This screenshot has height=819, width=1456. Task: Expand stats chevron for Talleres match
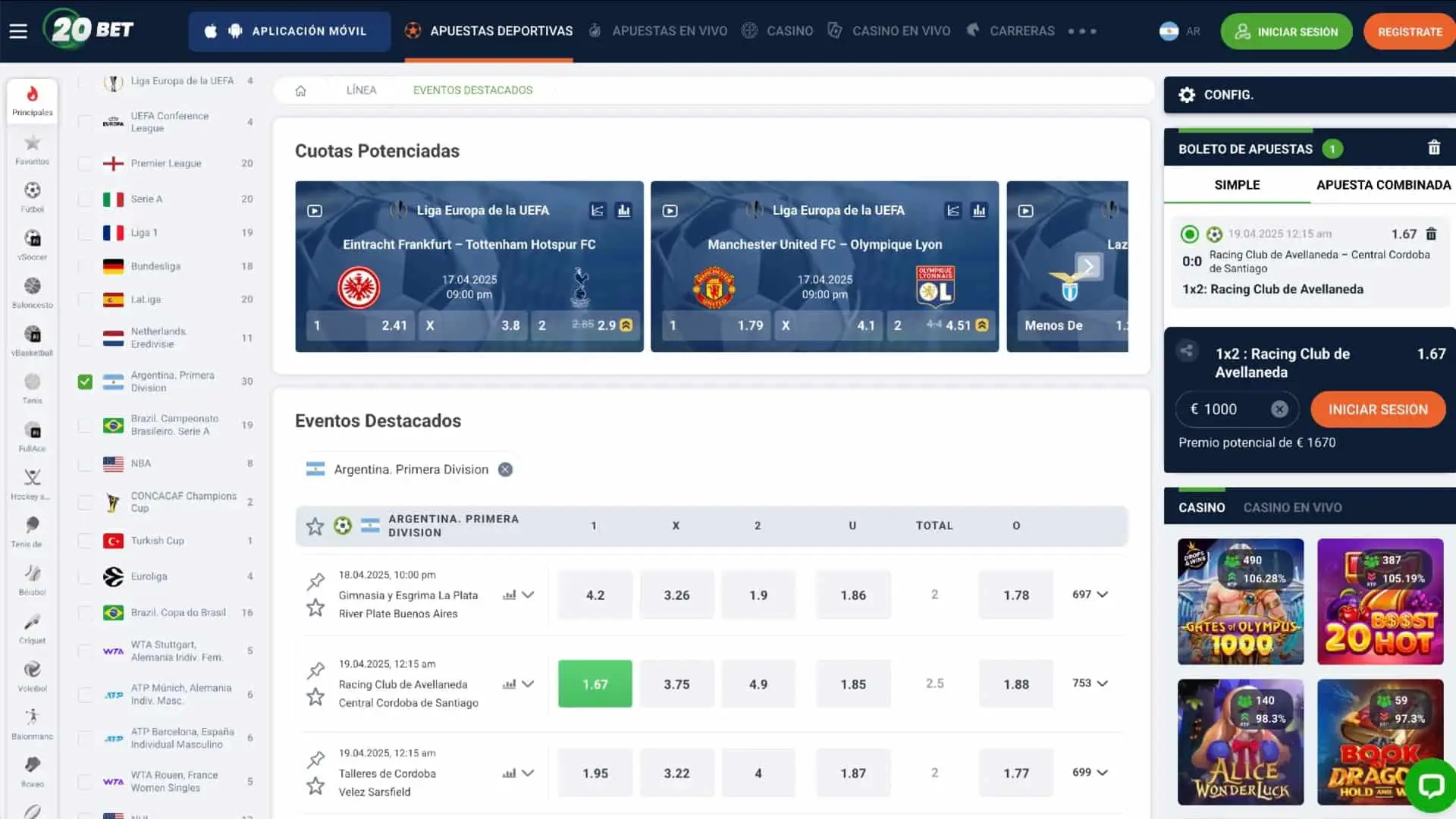point(529,773)
